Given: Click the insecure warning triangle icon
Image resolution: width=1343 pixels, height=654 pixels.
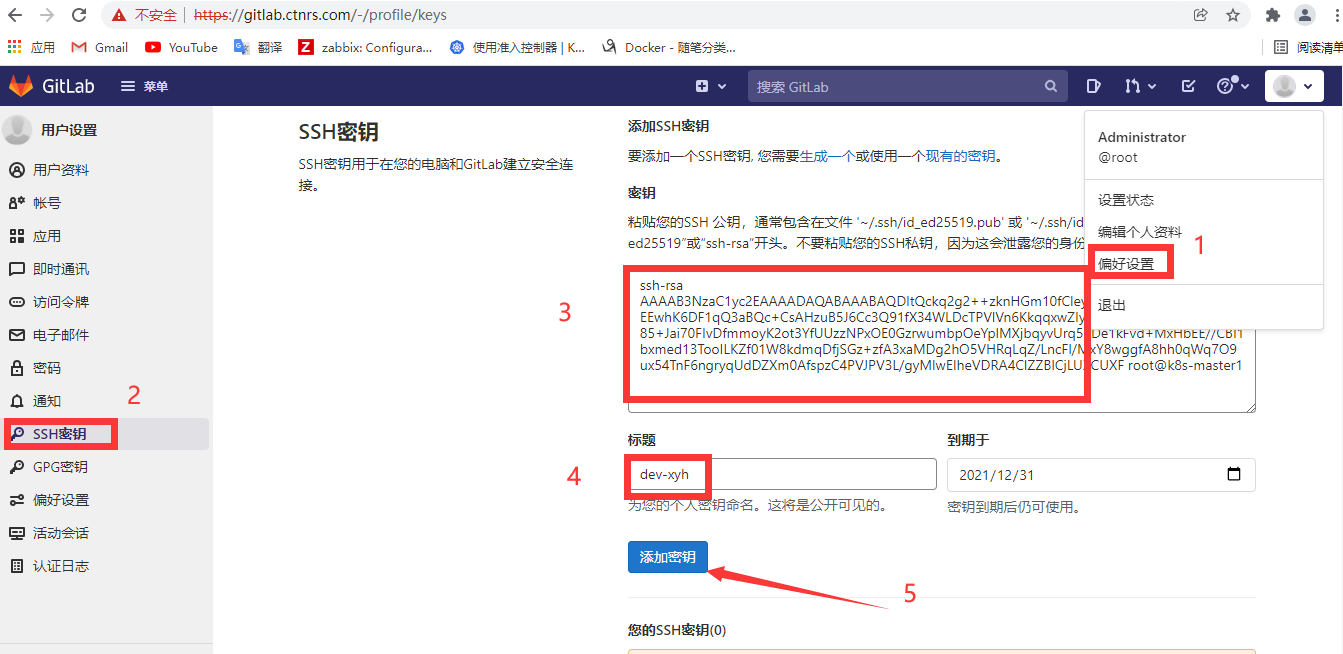Looking at the screenshot, I should click(120, 15).
